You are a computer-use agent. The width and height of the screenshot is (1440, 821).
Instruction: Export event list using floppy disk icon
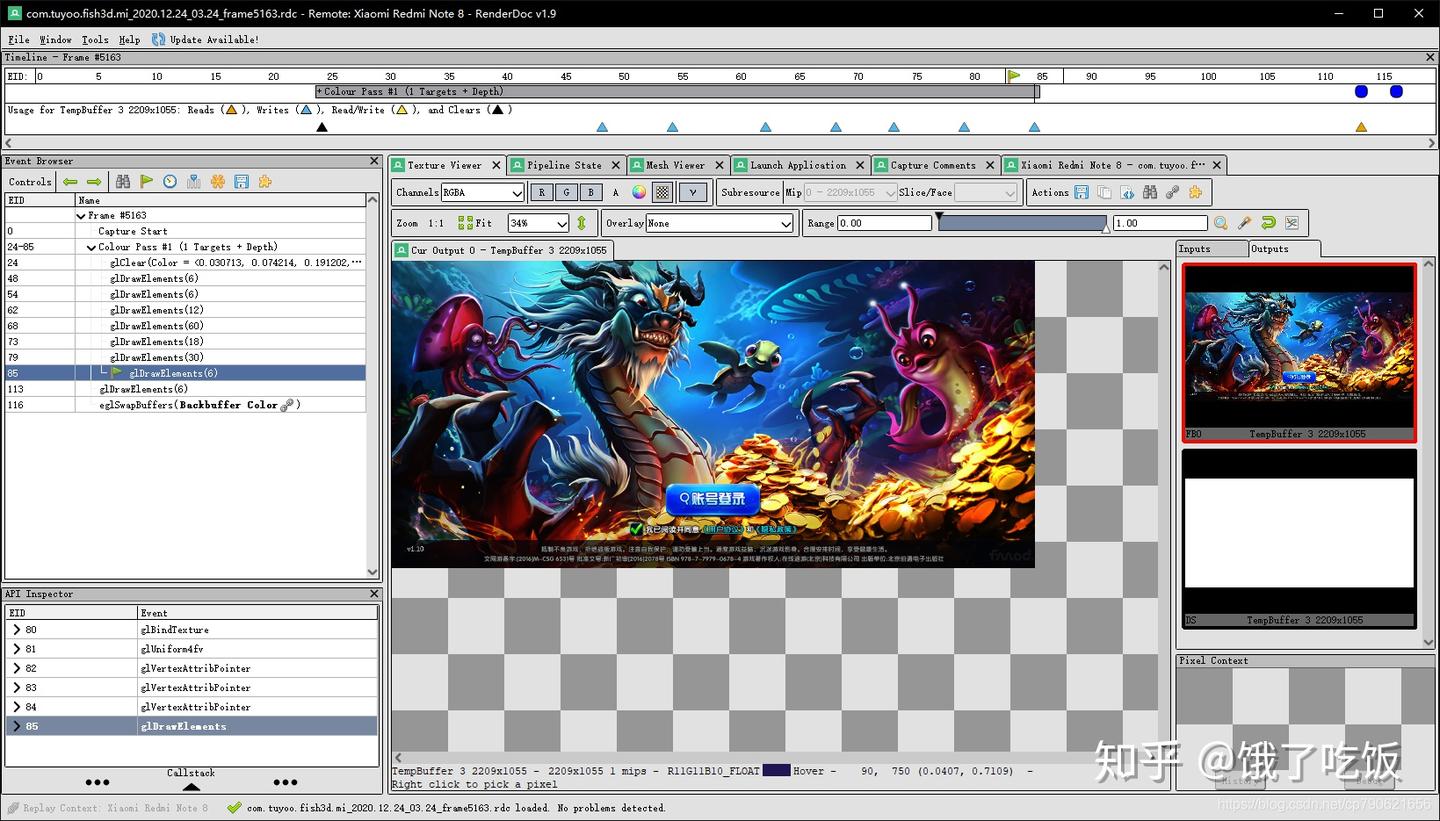243,181
